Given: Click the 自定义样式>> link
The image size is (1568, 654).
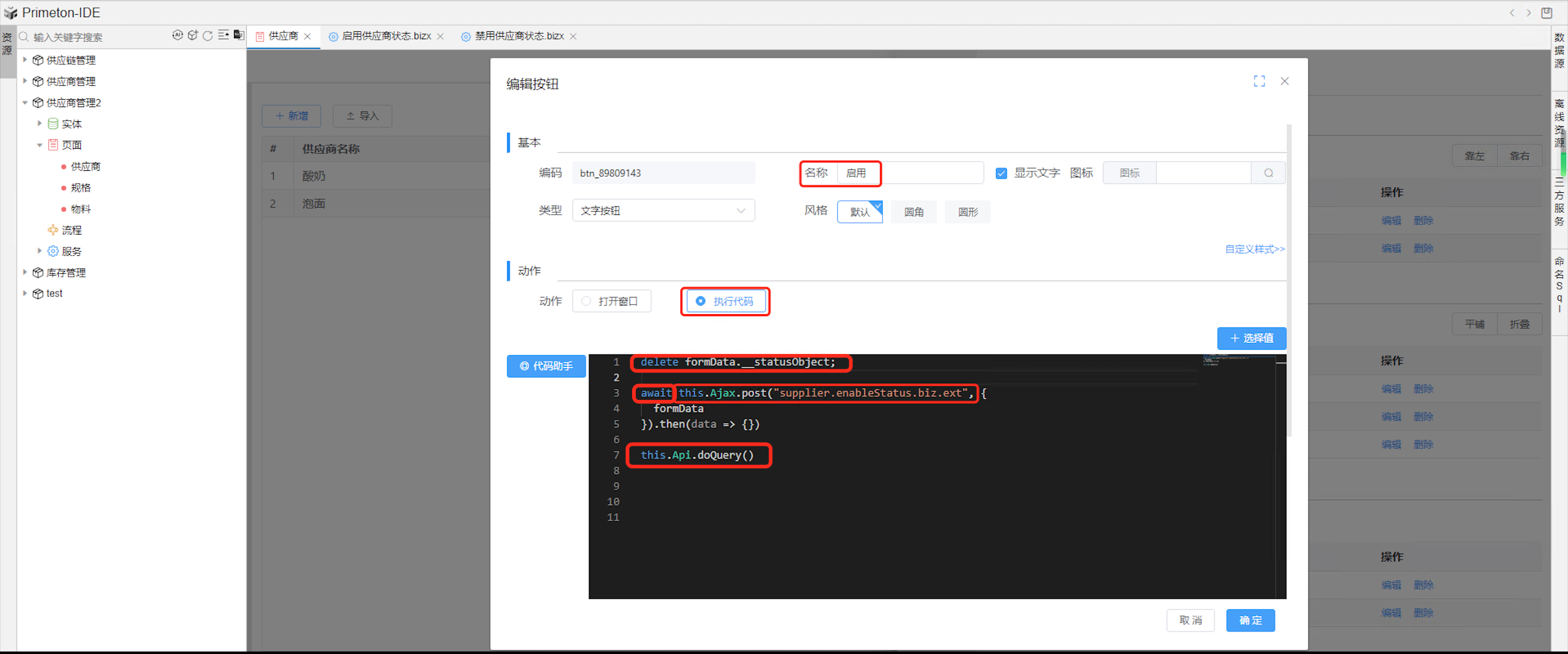Looking at the screenshot, I should point(1254,249).
